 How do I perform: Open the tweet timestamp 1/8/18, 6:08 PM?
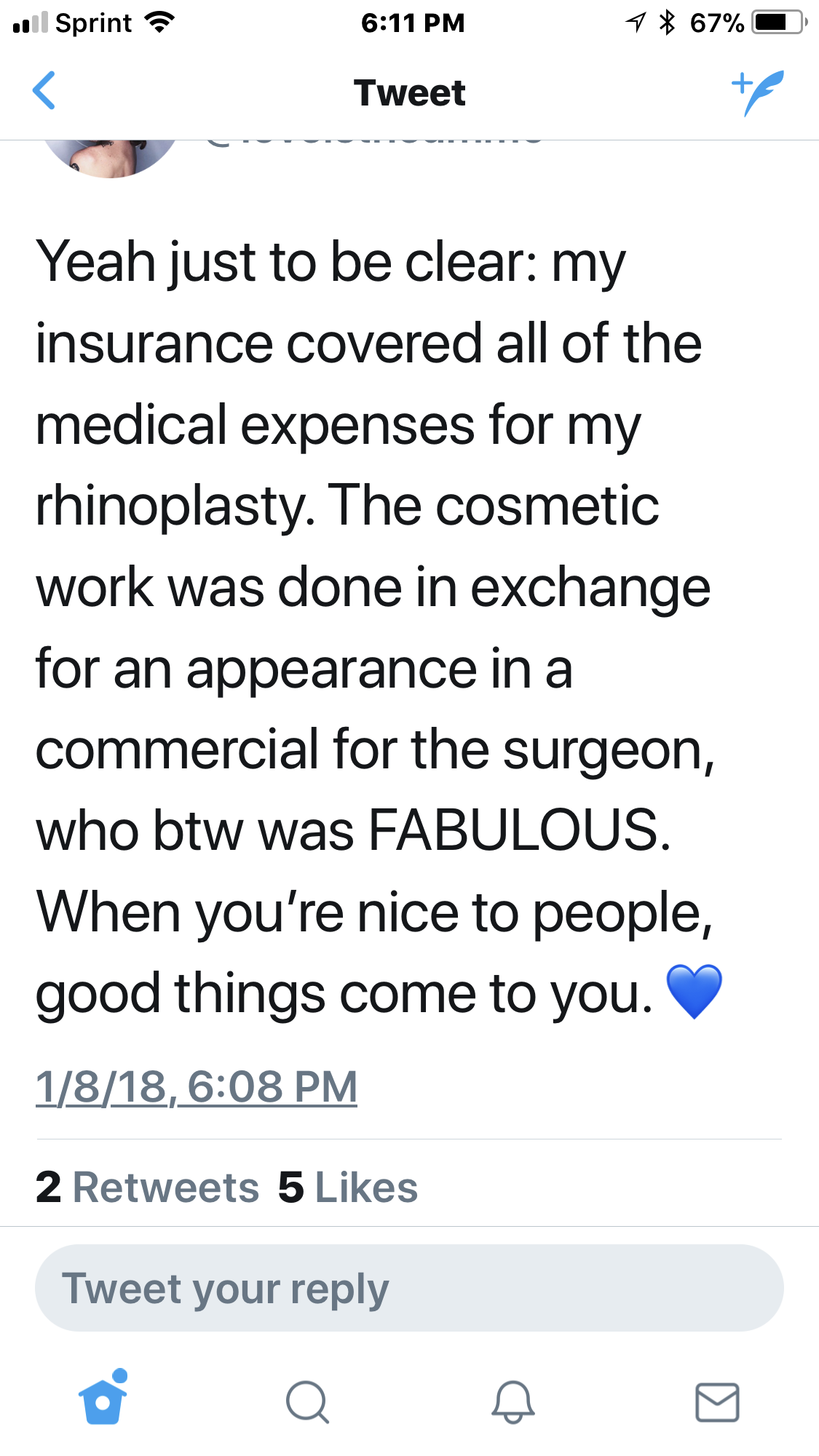pos(197,1086)
